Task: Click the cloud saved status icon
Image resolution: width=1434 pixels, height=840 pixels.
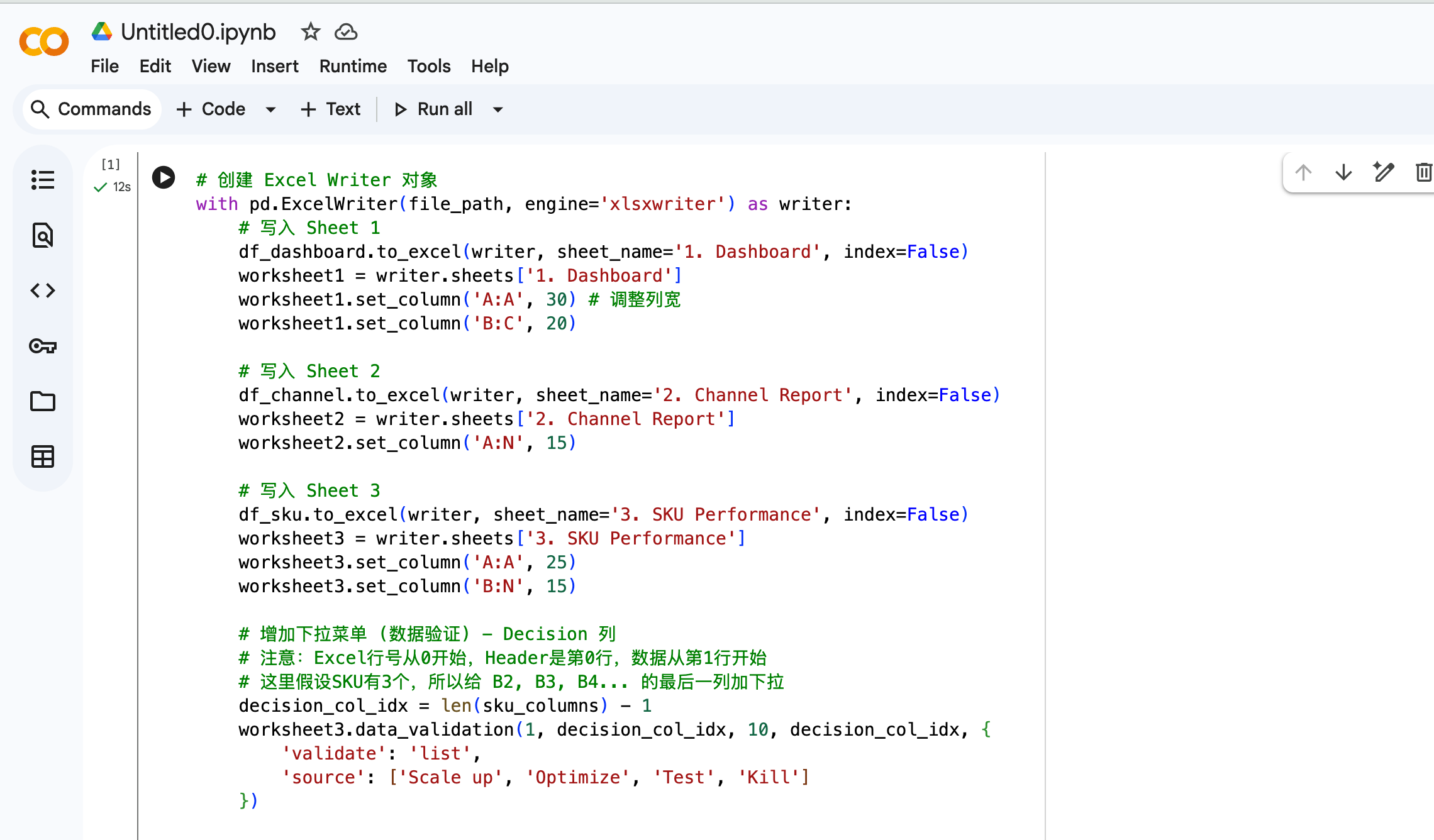Action: point(346,31)
